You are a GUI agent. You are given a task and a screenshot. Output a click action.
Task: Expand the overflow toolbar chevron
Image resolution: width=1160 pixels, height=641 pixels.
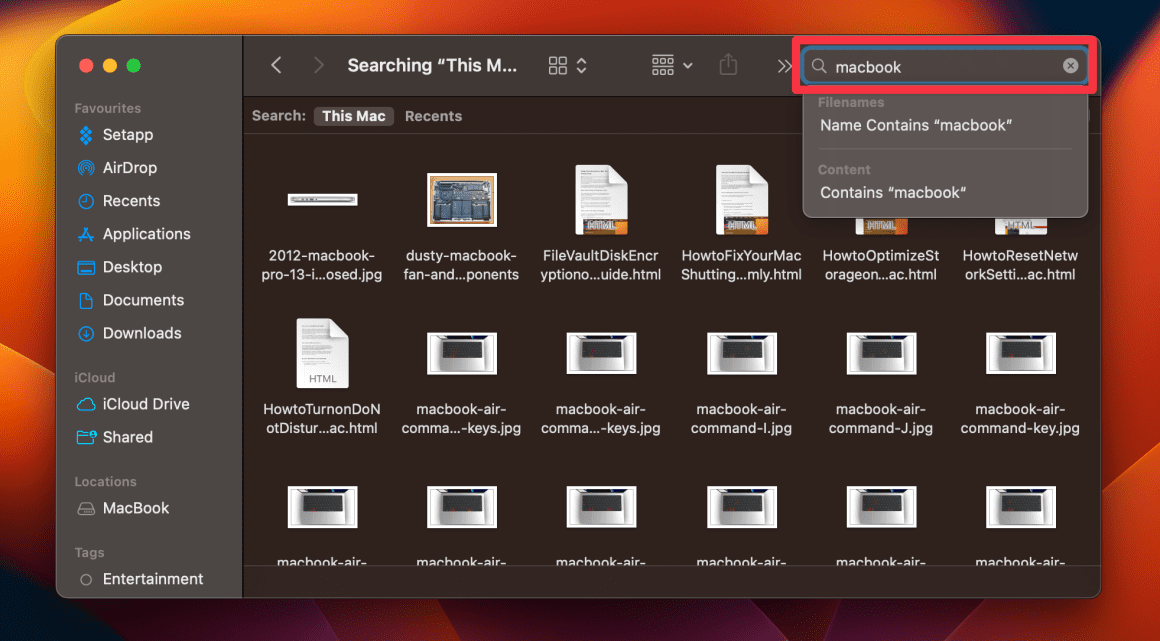784,64
